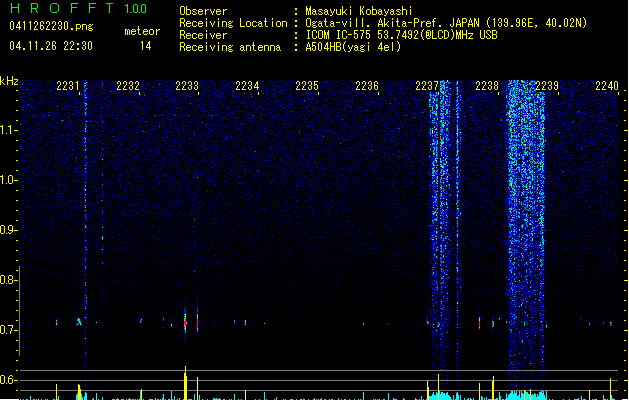The height and width of the screenshot is (400, 629).
Task: Click the tallest yellow level bar near 2233
Action: click(185, 383)
